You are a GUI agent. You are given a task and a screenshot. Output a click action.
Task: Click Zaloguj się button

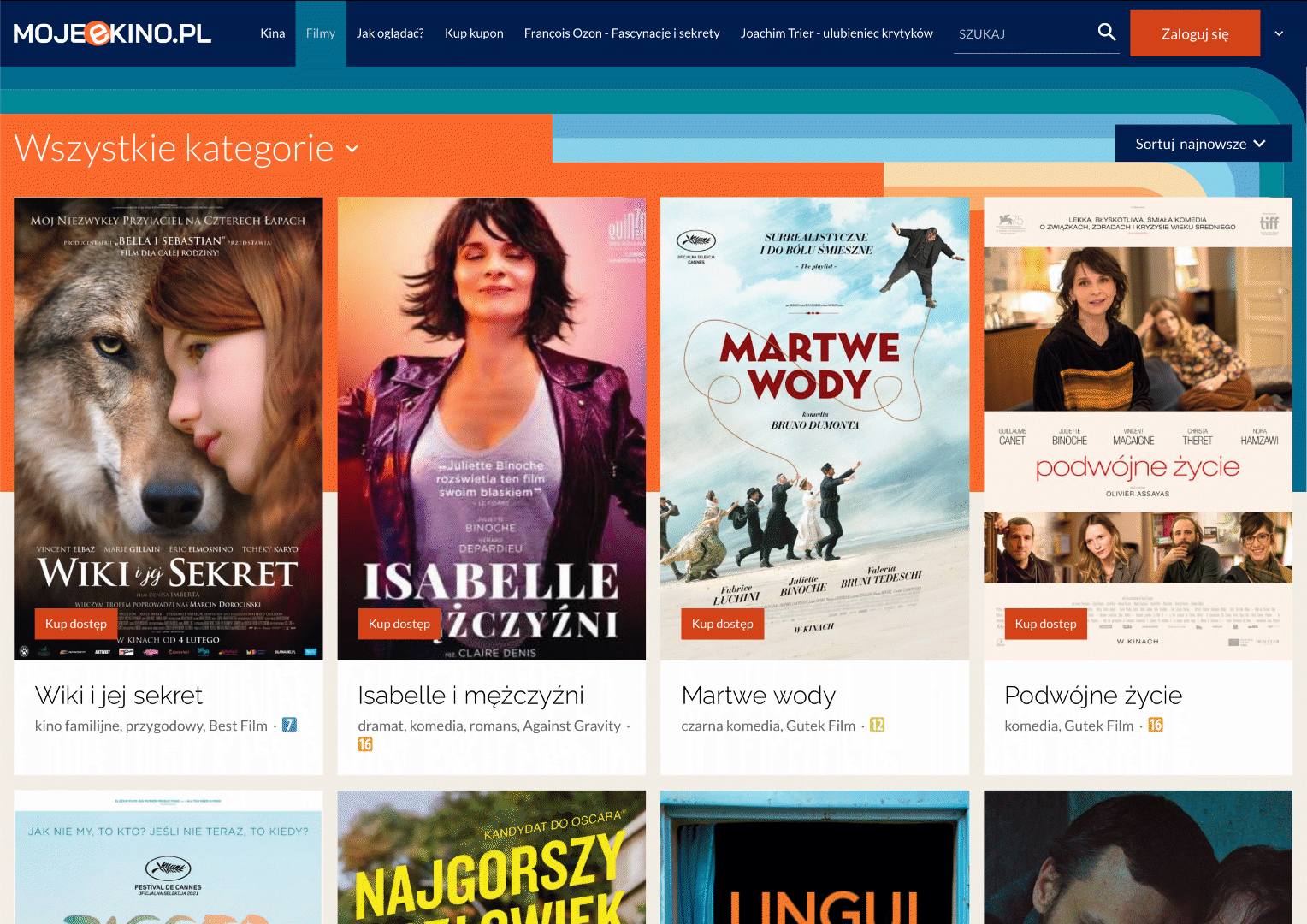(x=1194, y=33)
